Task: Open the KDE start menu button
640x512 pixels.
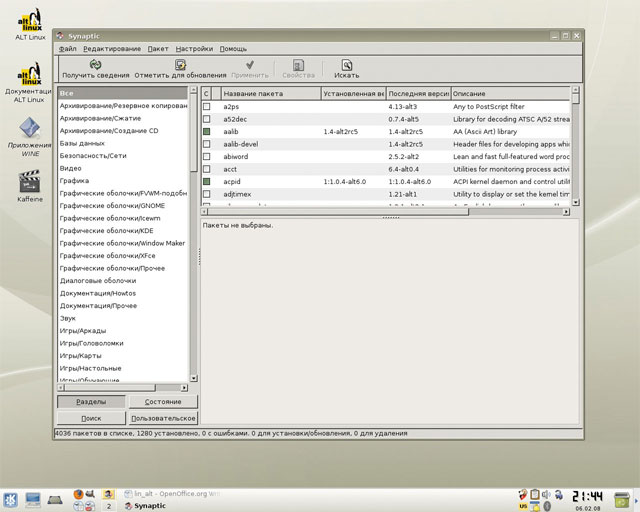Action: point(11,497)
